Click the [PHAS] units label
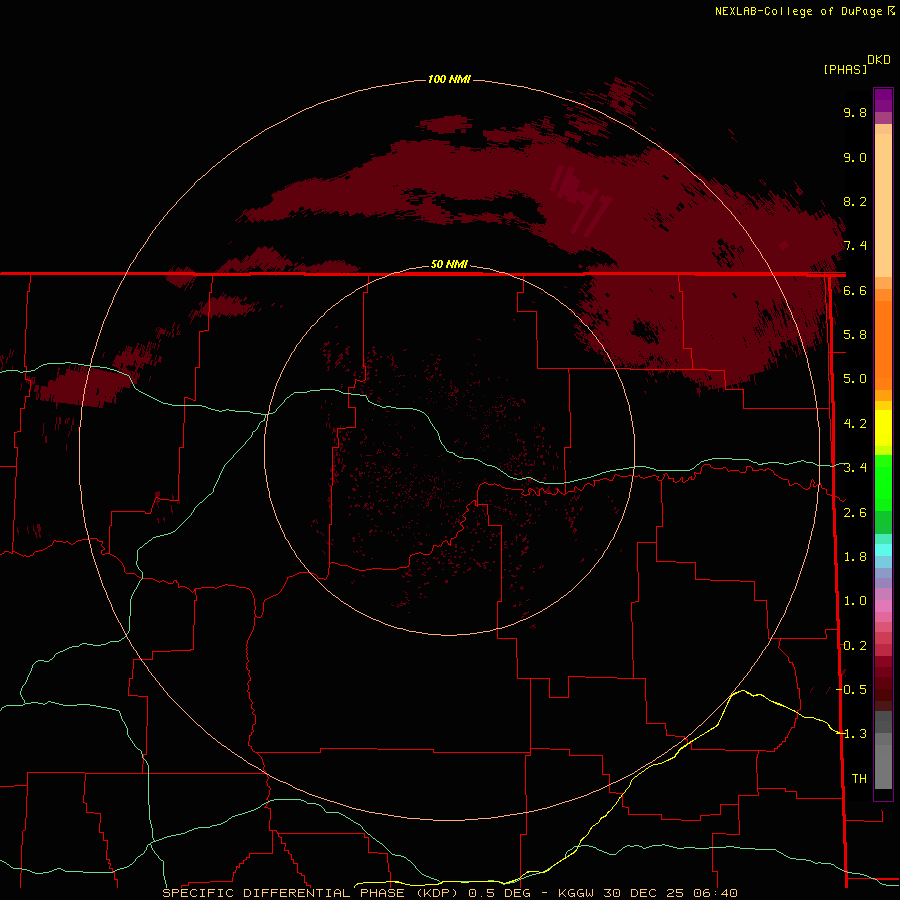Image resolution: width=900 pixels, height=900 pixels. coord(845,69)
